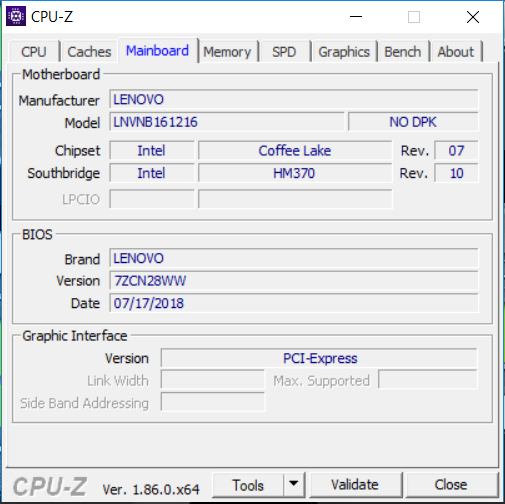Click the CPU-Z window title text

click(52, 17)
